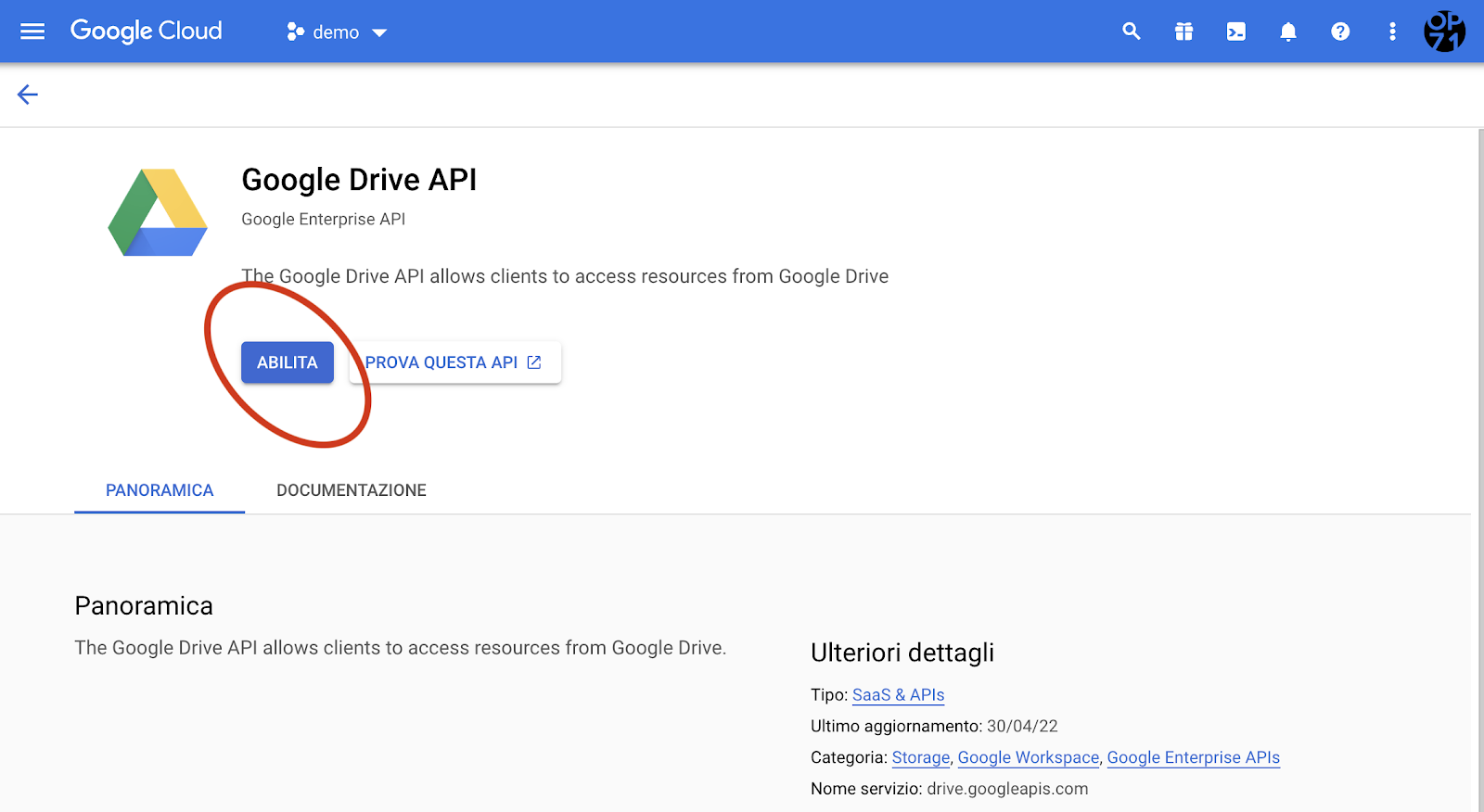Screen dimensions: 1484x812
Task: Click the ABILITA button
Action: [288, 362]
